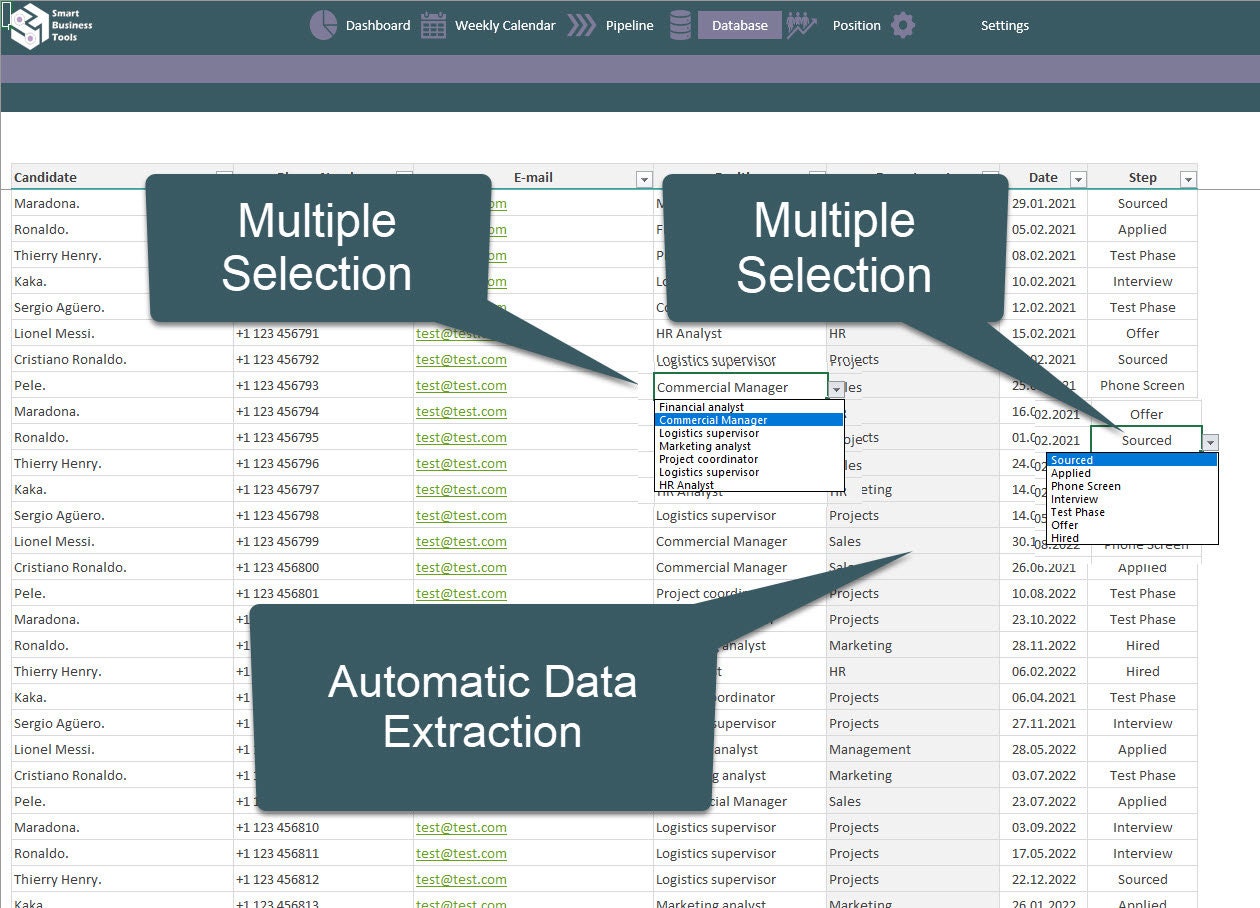
Task: Click the Weekly Calendar grid icon
Action: [433, 25]
